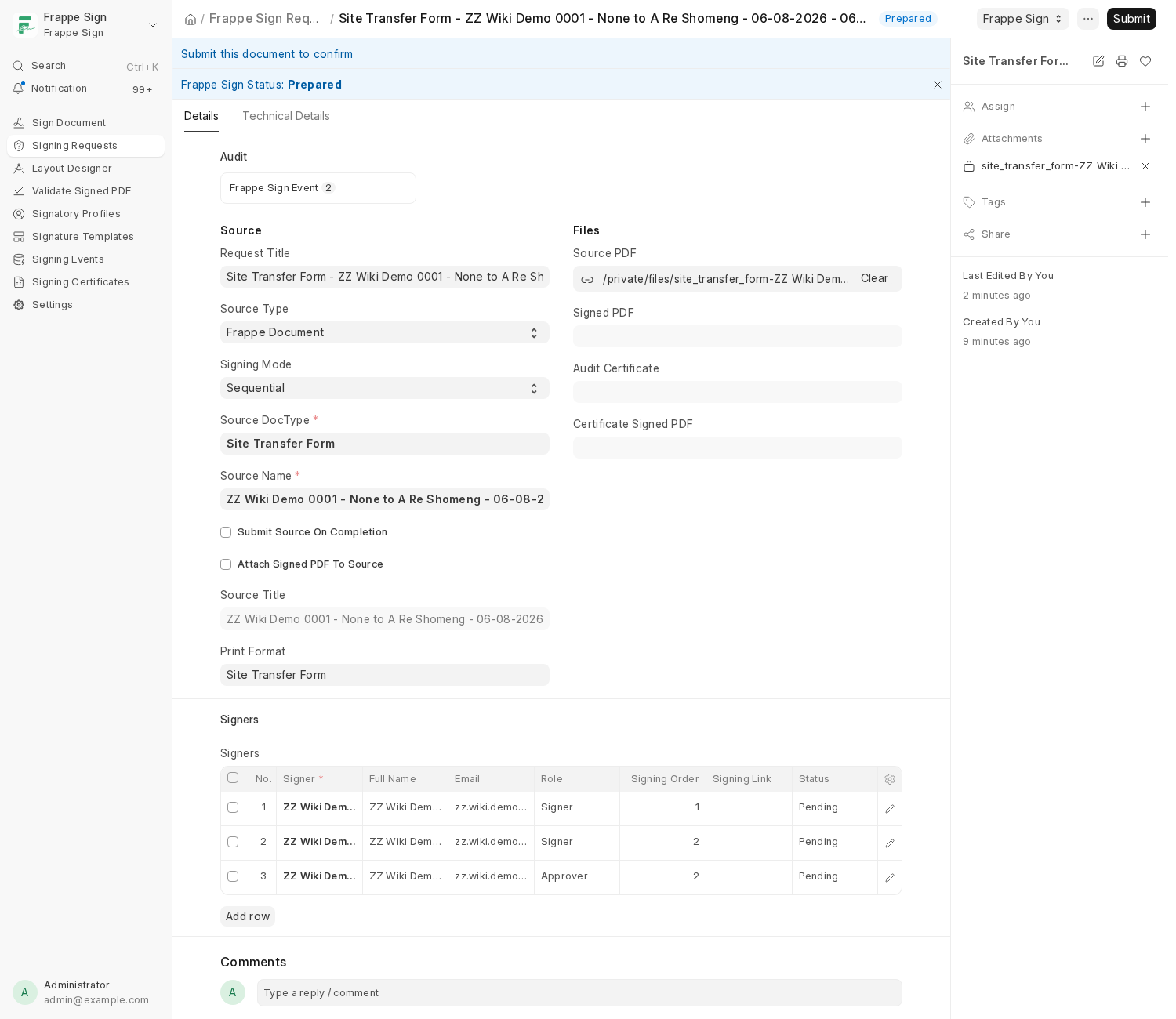The height and width of the screenshot is (1019, 1176).
Task: Edit signer row 1 with pencil icon
Action: (890, 809)
